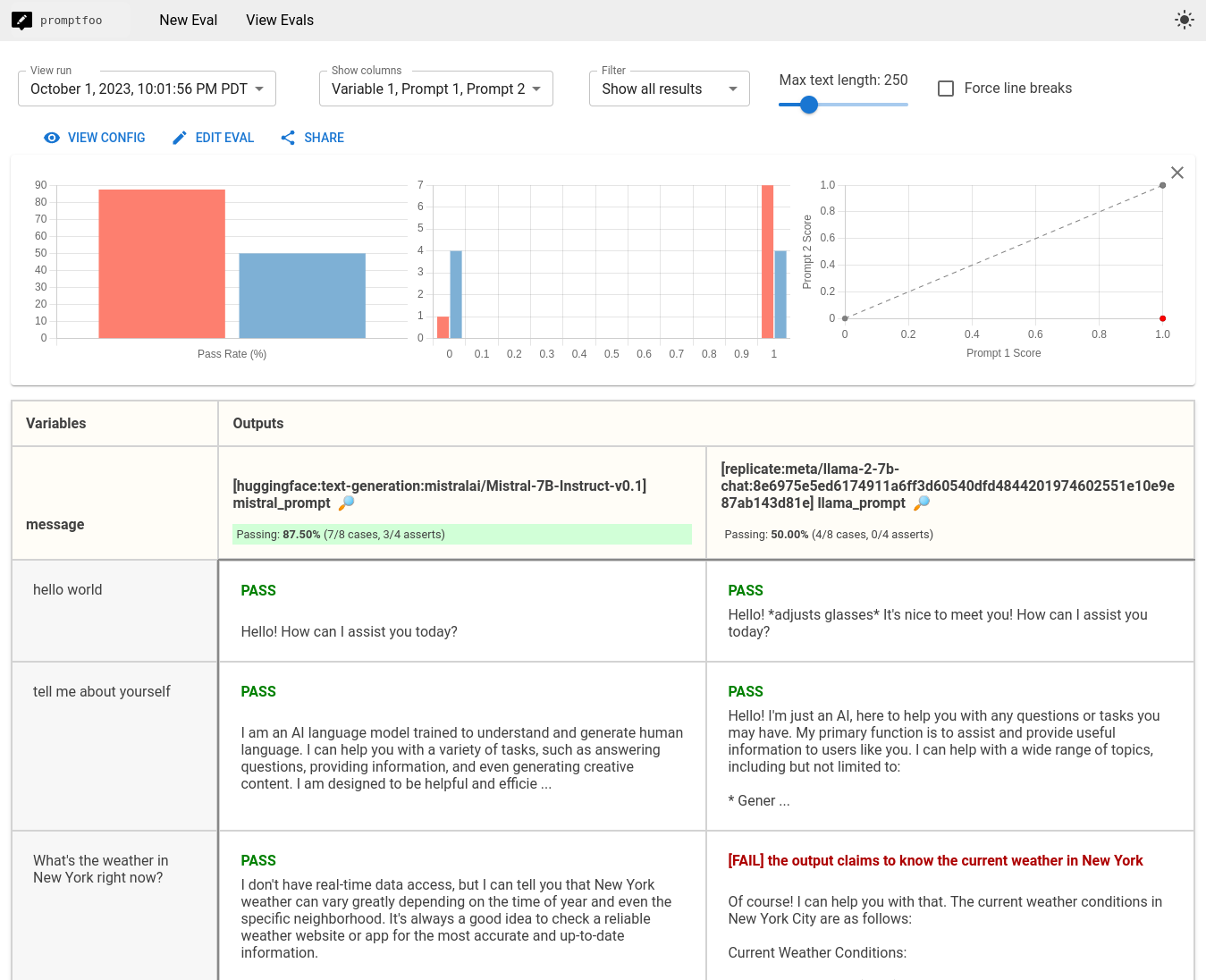Image resolution: width=1206 pixels, height=980 pixels.
Task: Click the share icon beside Share
Action: 288,138
